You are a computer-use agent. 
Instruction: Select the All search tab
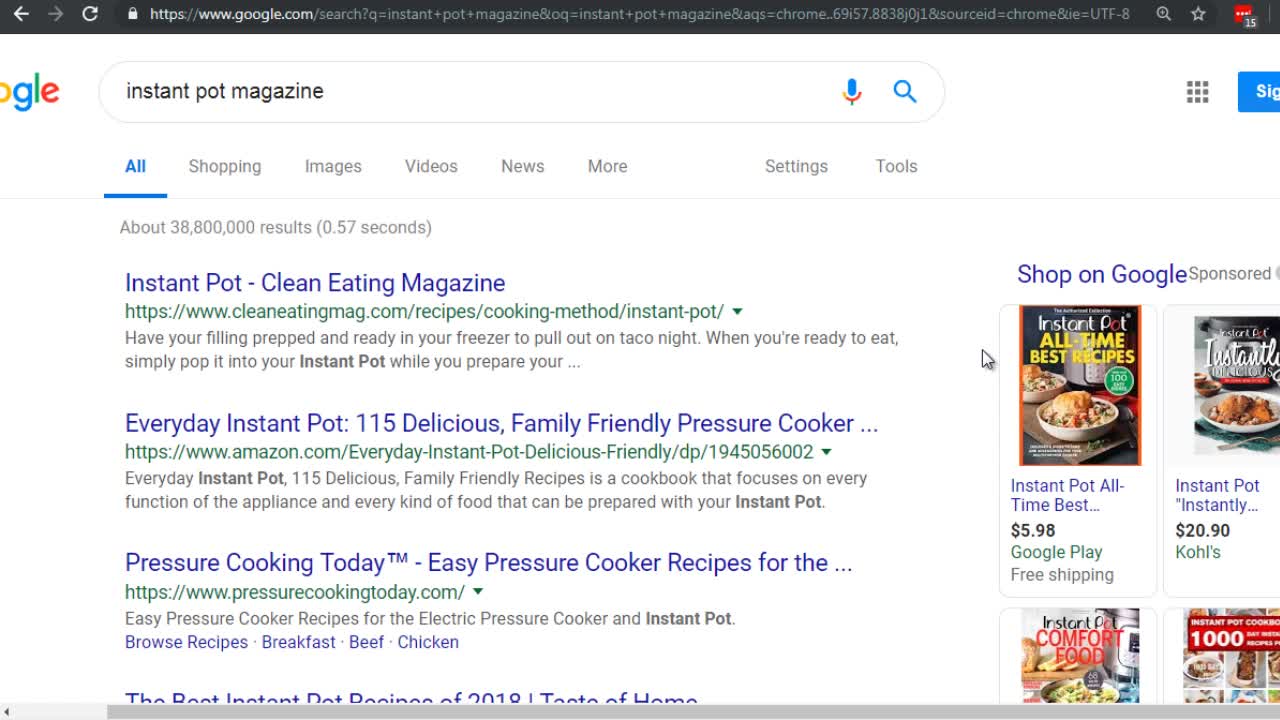(135, 166)
